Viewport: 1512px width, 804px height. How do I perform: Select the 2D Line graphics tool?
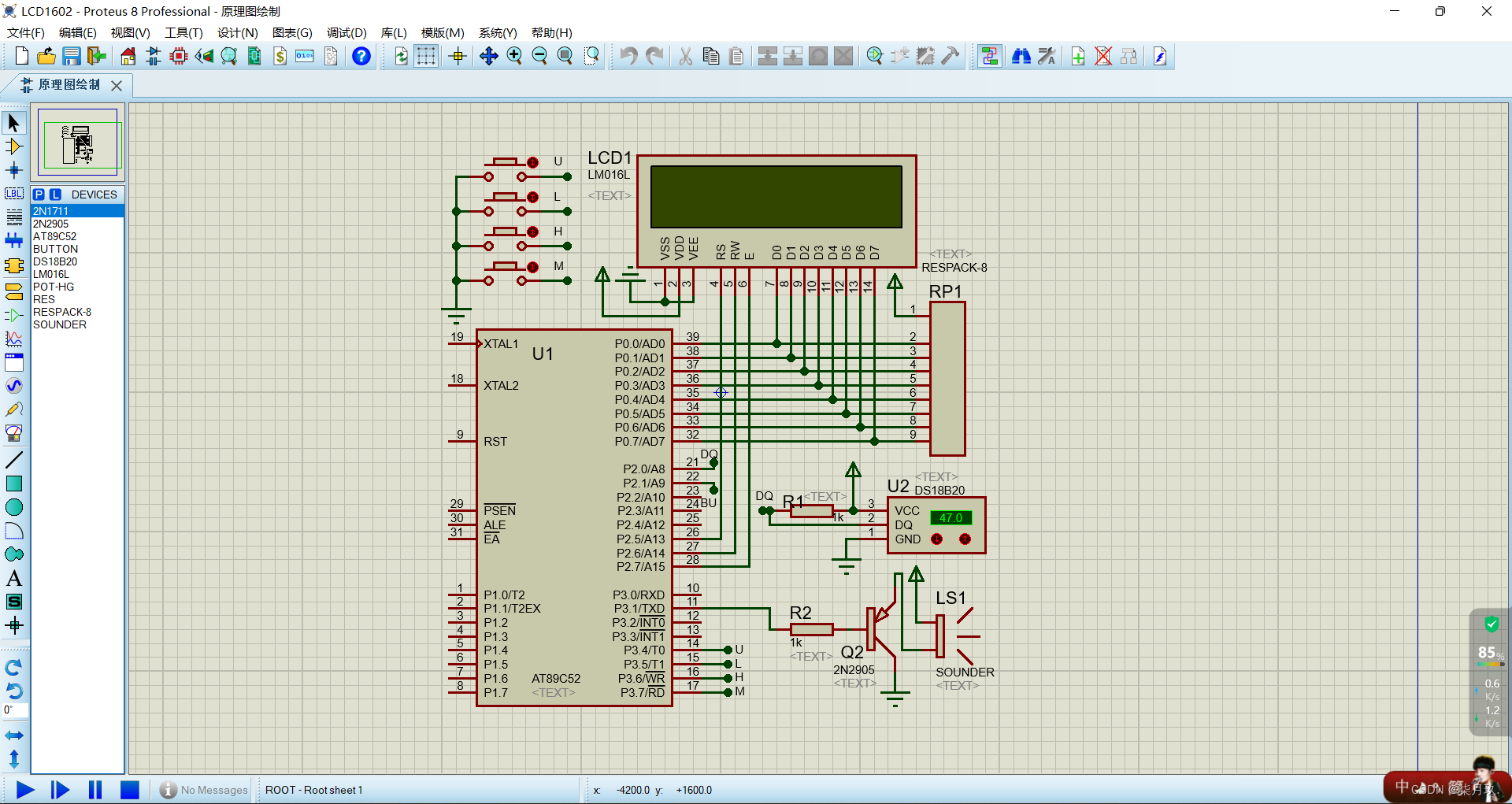tap(14, 459)
